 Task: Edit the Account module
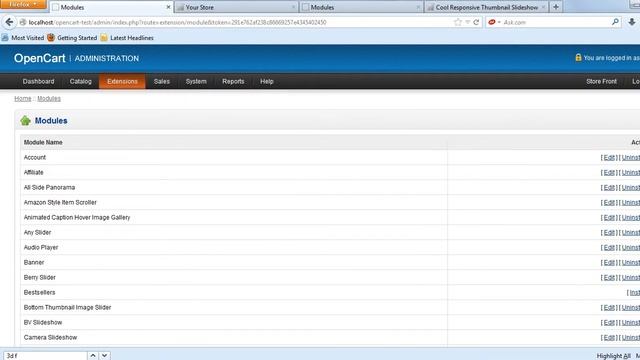609,158
